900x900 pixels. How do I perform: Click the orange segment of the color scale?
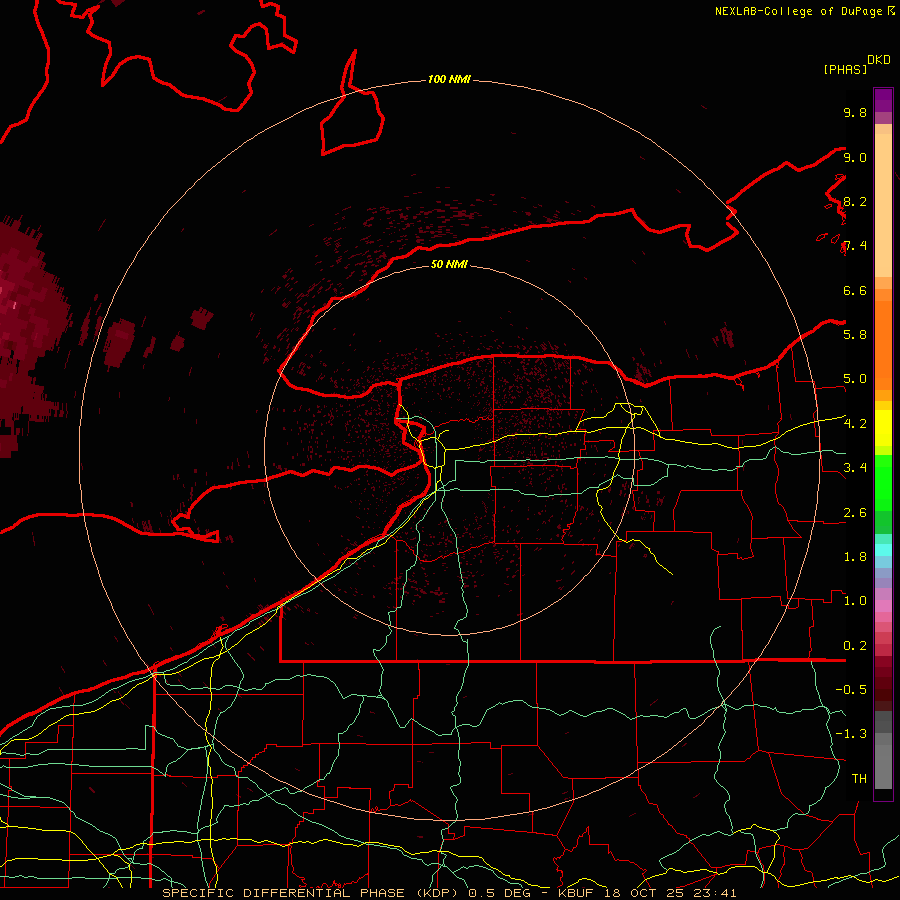pyautogui.click(x=883, y=345)
